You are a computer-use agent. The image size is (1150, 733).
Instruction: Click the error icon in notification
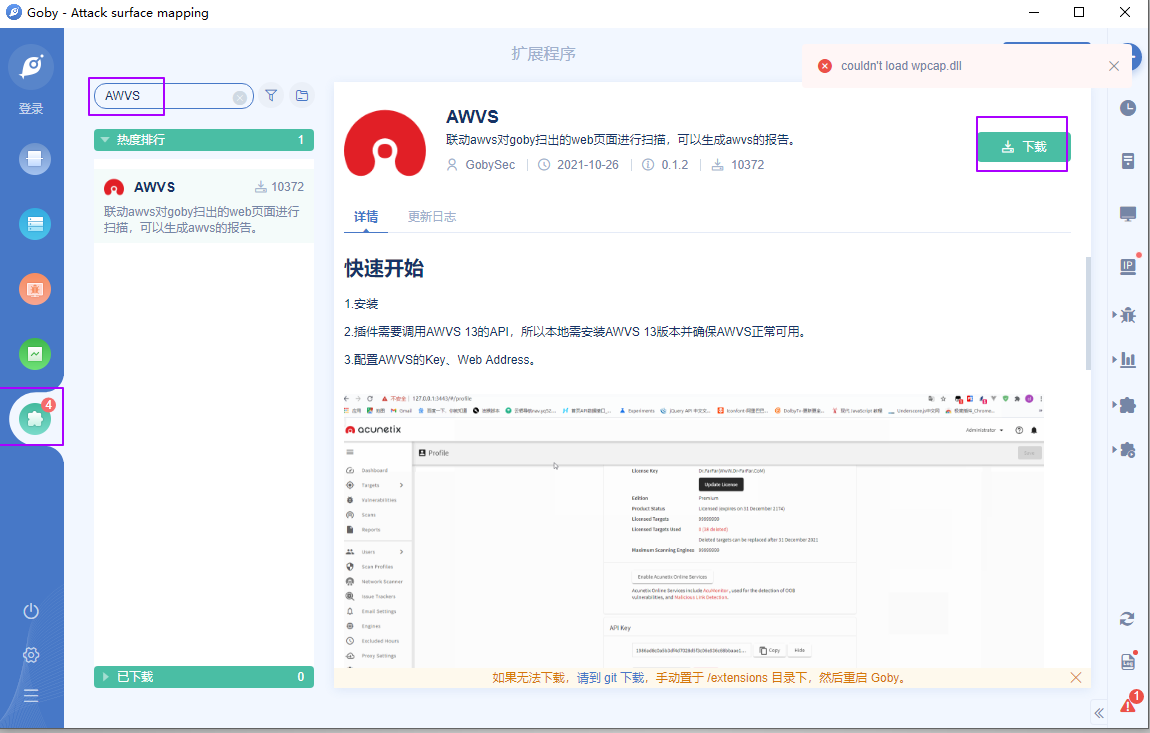tap(825, 66)
